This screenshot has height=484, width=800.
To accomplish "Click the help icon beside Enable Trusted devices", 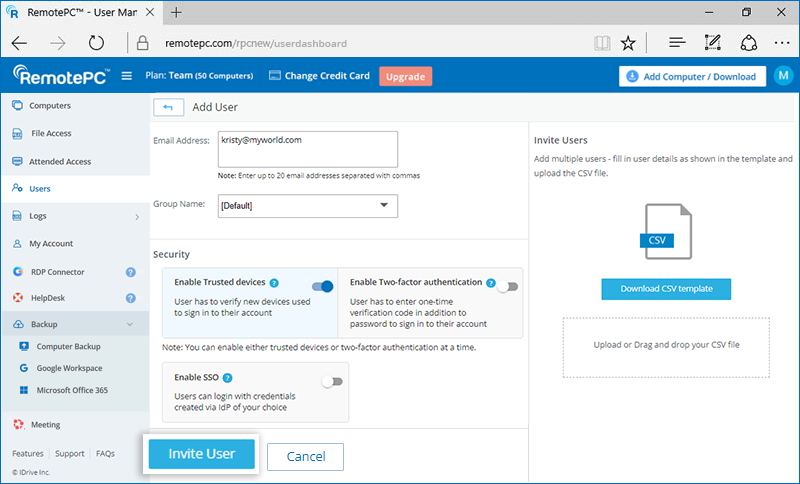I will point(274,283).
